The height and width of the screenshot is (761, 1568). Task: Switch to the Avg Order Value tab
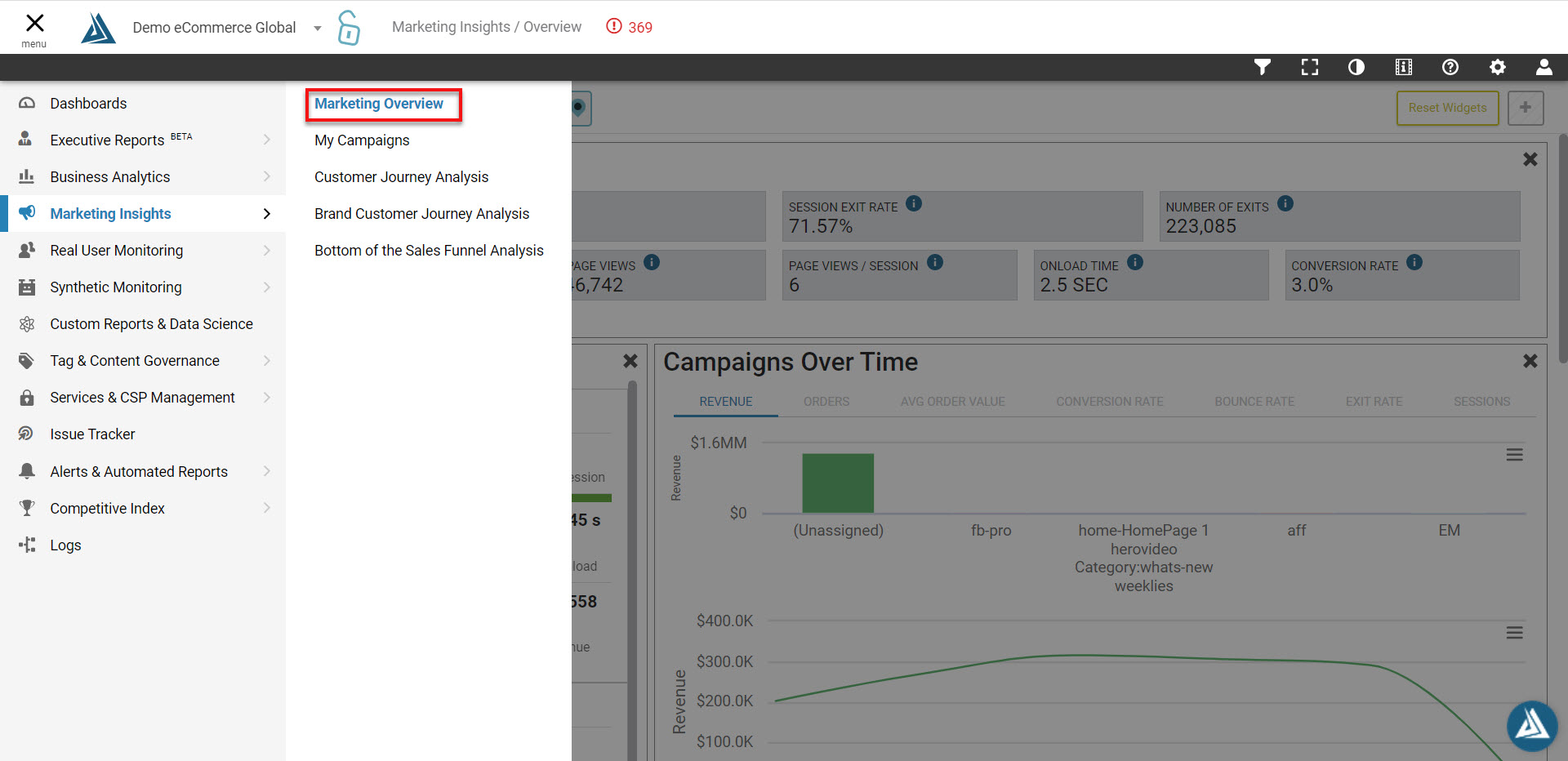pos(953,402)
